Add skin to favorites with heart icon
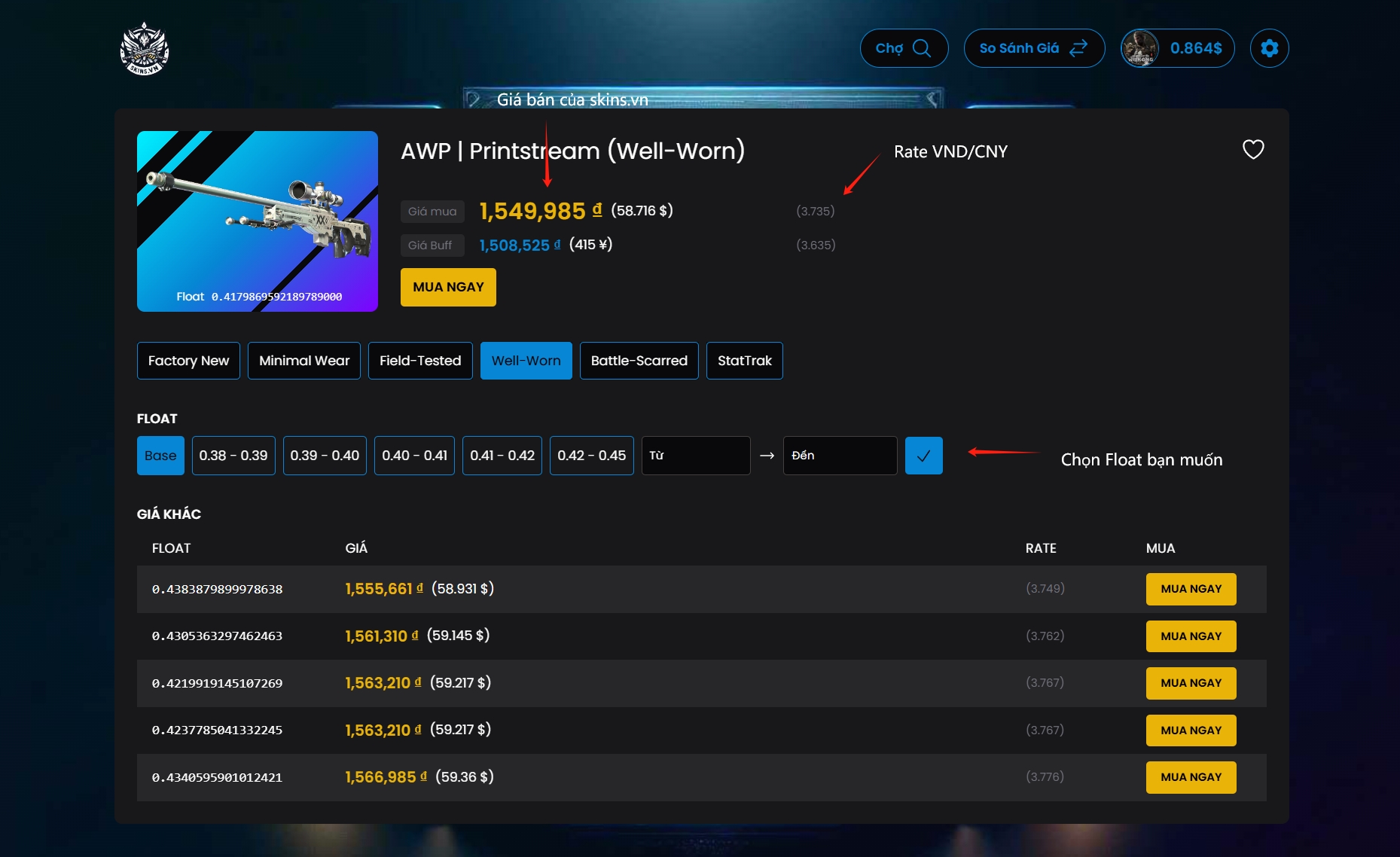1400x857 pixels. click(x=1252, y=150)
